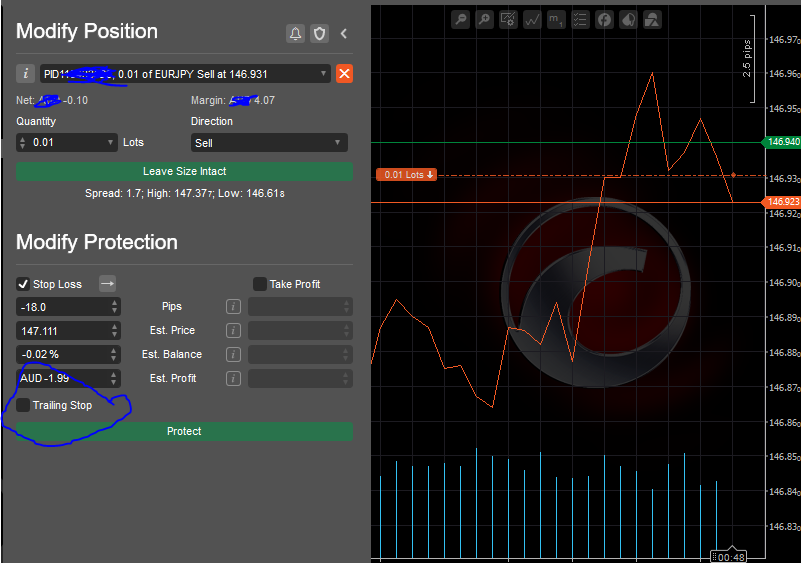801x563 pixels.
Task: Open the chart color options icon
Action: pyautogui.click(x=628, y=20)
